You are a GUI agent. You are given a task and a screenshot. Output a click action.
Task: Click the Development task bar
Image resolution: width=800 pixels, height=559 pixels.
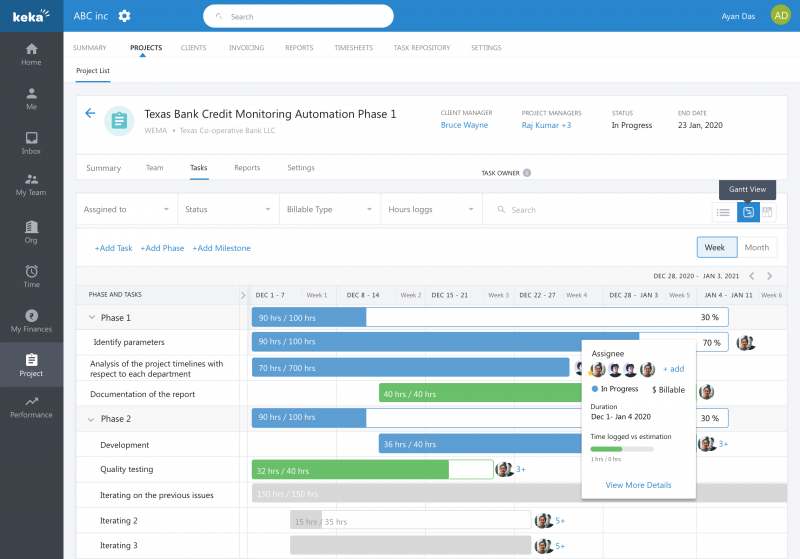click(x=480, y=444)
